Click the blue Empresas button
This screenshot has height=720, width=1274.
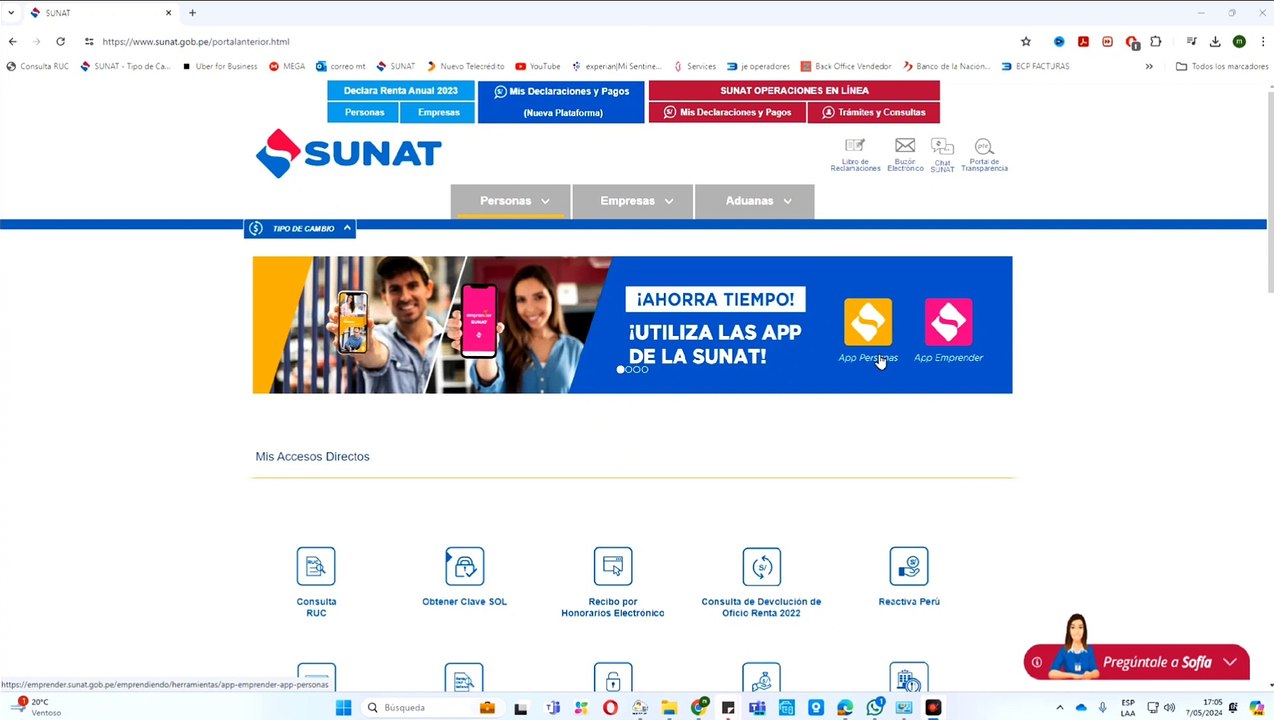pos(438,112)
